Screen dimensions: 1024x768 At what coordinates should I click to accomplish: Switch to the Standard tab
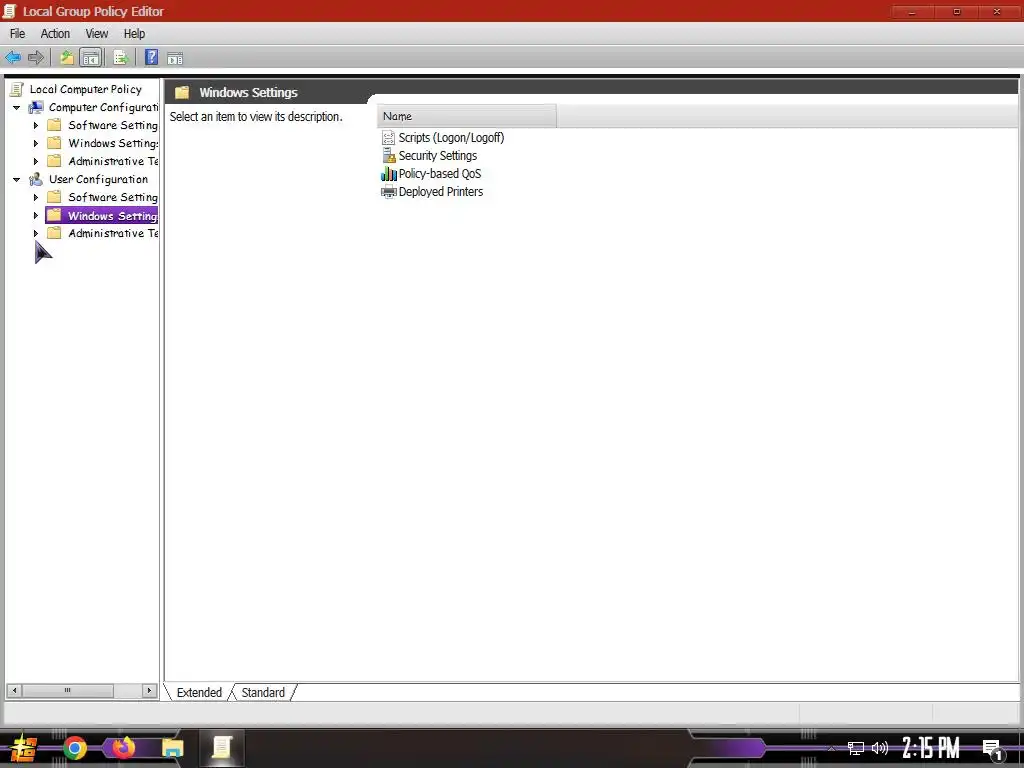point(263,692)
